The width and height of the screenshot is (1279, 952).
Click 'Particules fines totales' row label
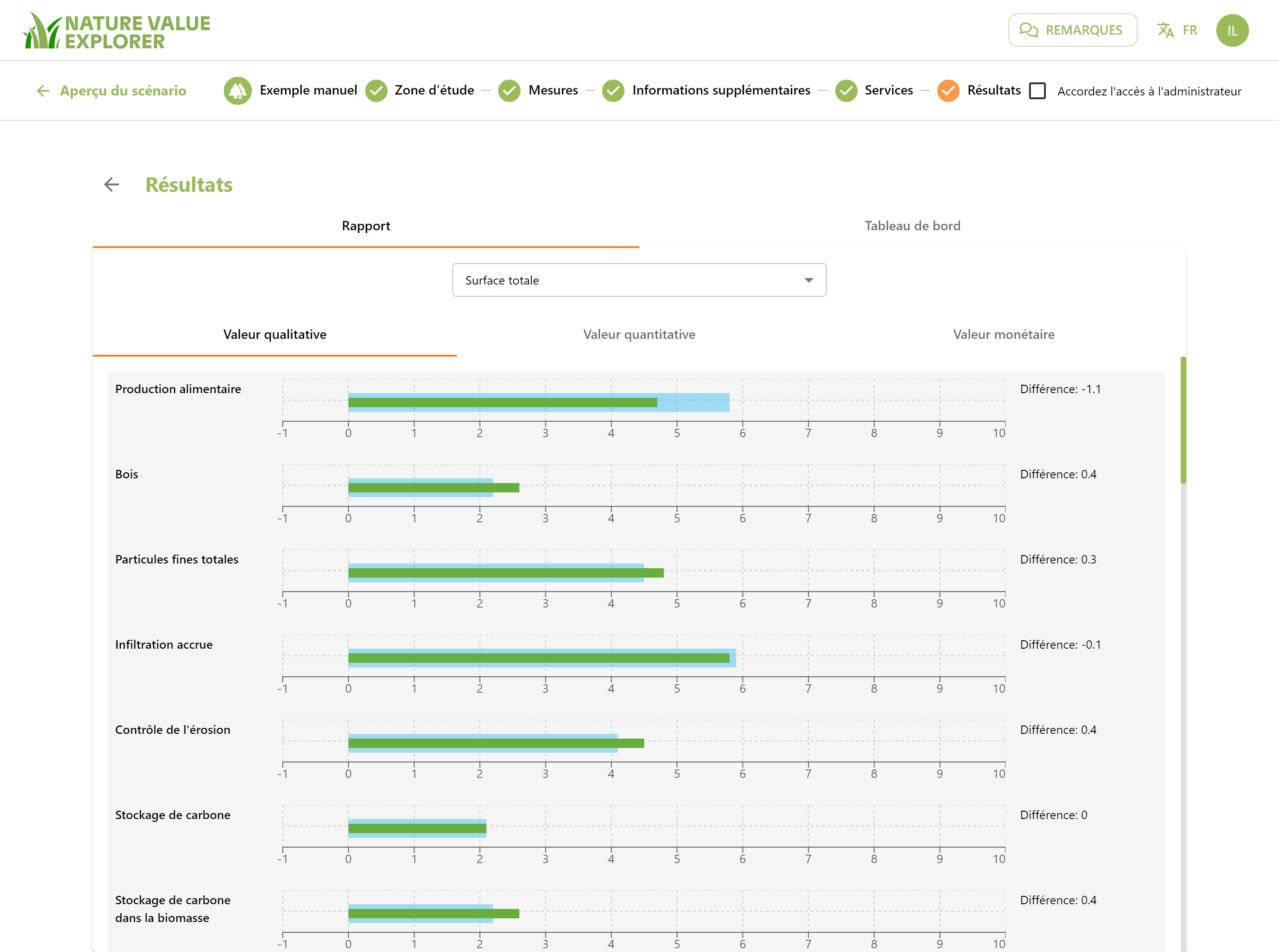(x=176, y=560)
